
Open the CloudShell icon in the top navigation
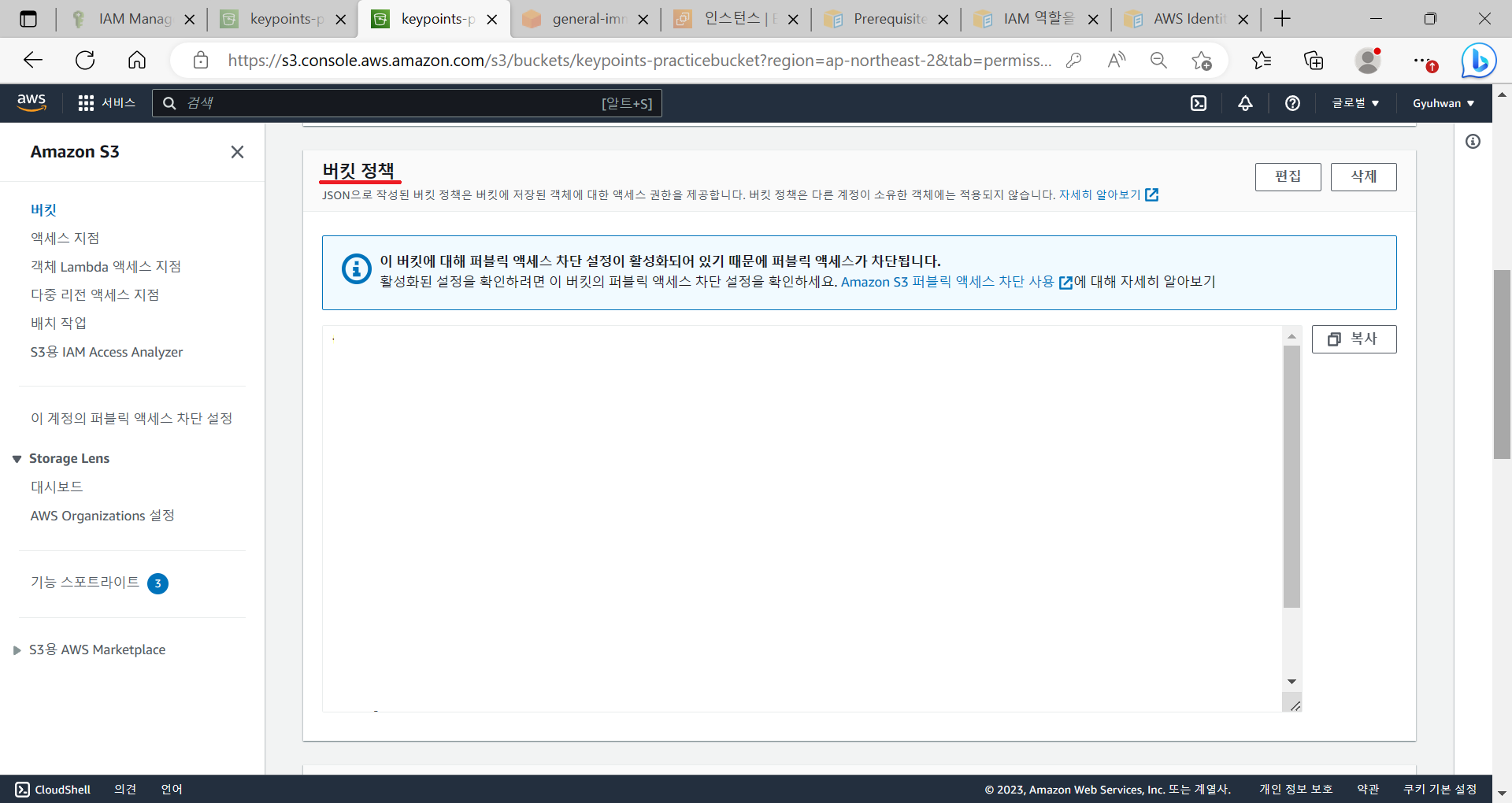[x=1199, y=103]
